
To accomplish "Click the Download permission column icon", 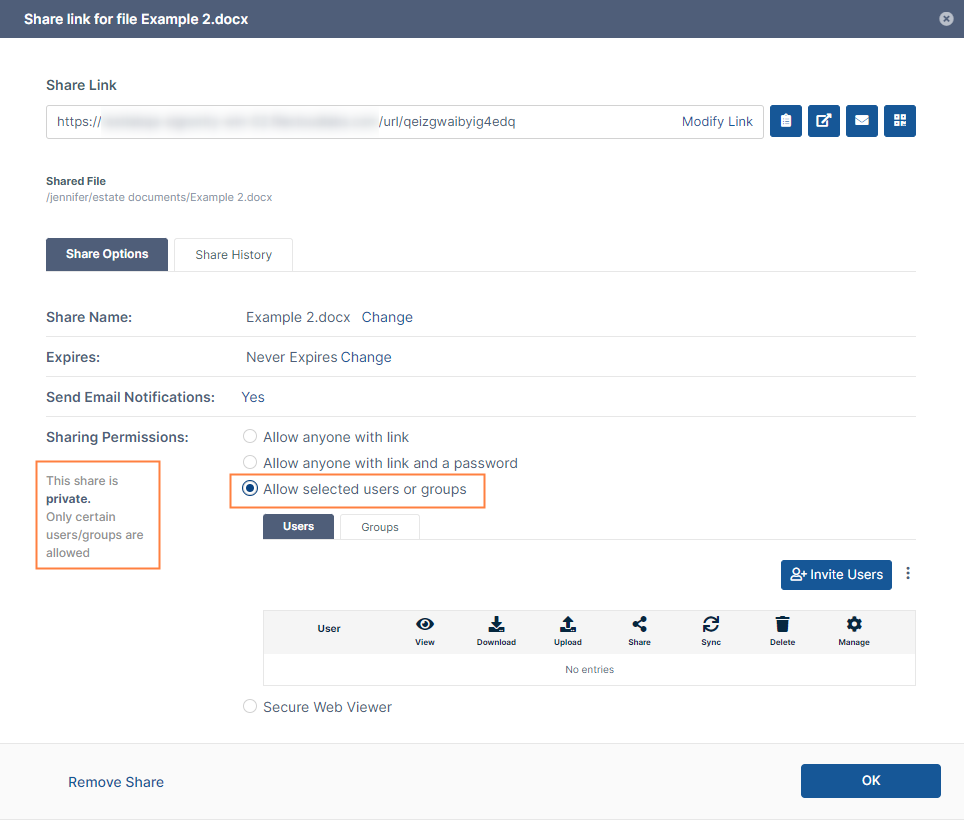I will 496,624.
